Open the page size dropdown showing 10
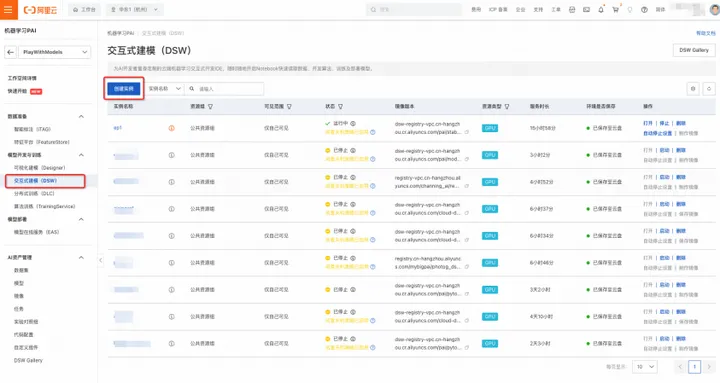This screenshot has height=383, width=720. pos(645,366)
